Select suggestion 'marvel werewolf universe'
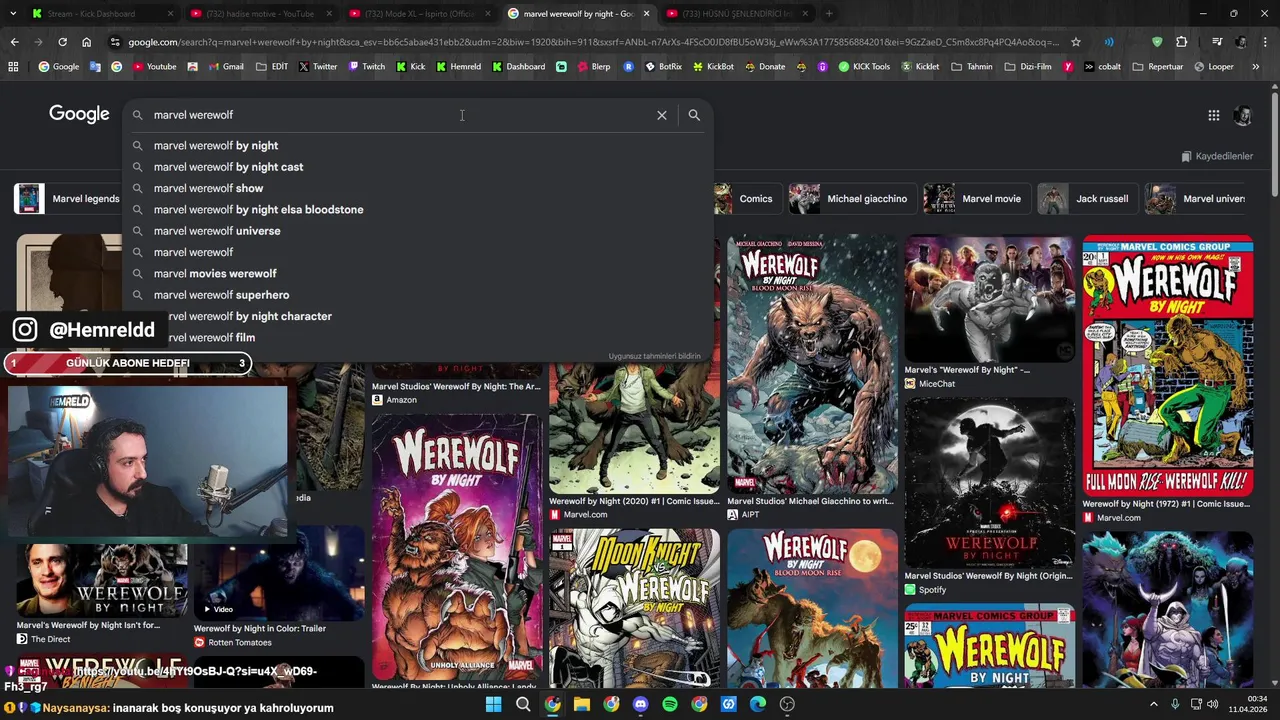This screenshot has height=720, width=1280. click(x=418, y=231)
